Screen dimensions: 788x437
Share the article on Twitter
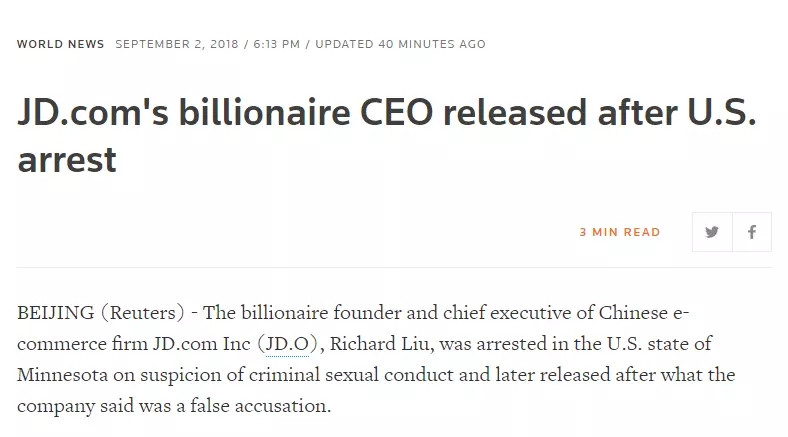coord(712,232)
